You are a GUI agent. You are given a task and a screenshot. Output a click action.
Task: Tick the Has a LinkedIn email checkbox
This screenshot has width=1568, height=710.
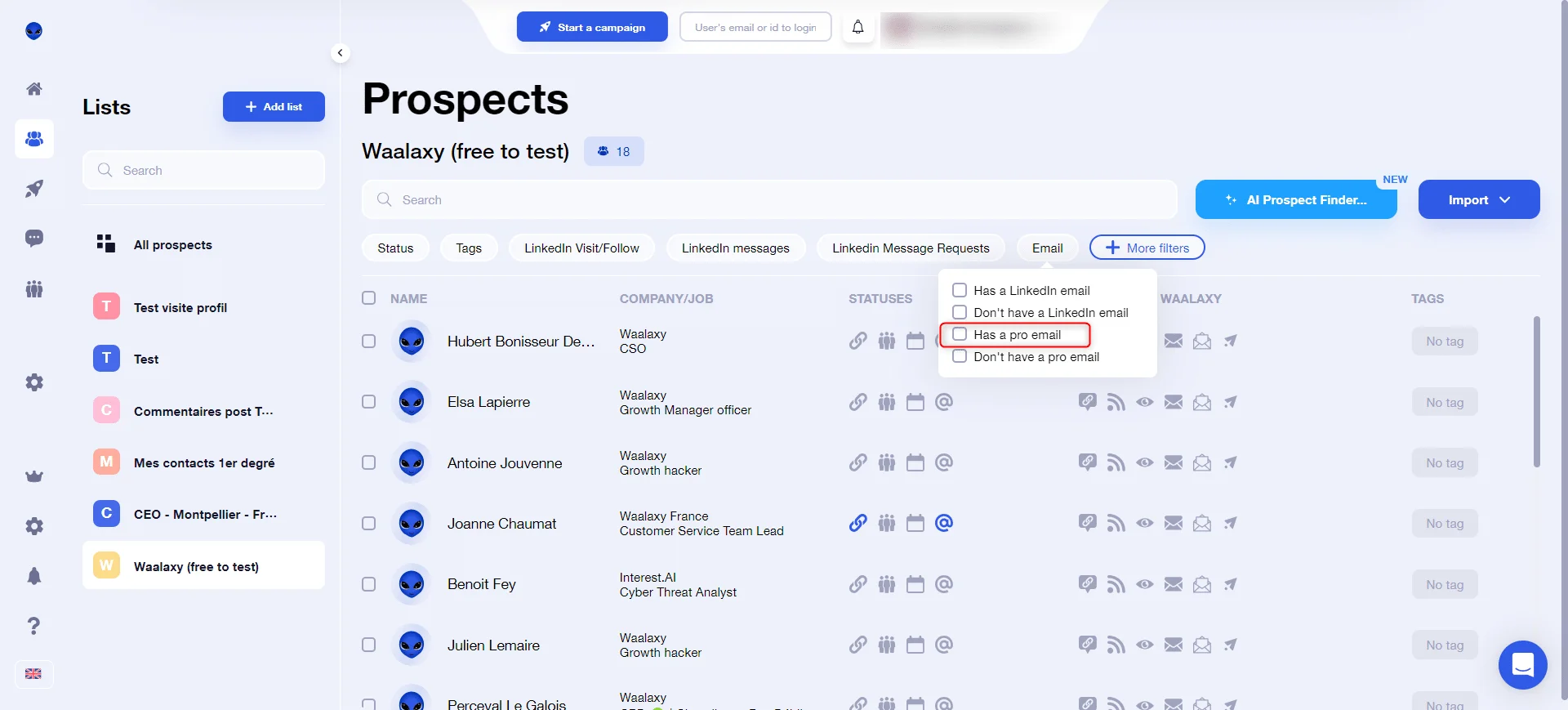coord(960,290)
